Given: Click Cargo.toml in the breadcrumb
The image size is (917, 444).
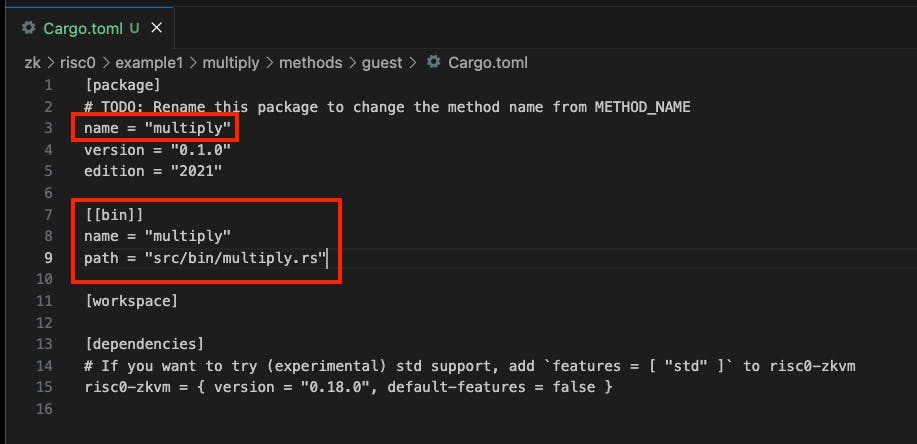Looking at the screenshot, I should click(x=488, y=63).
